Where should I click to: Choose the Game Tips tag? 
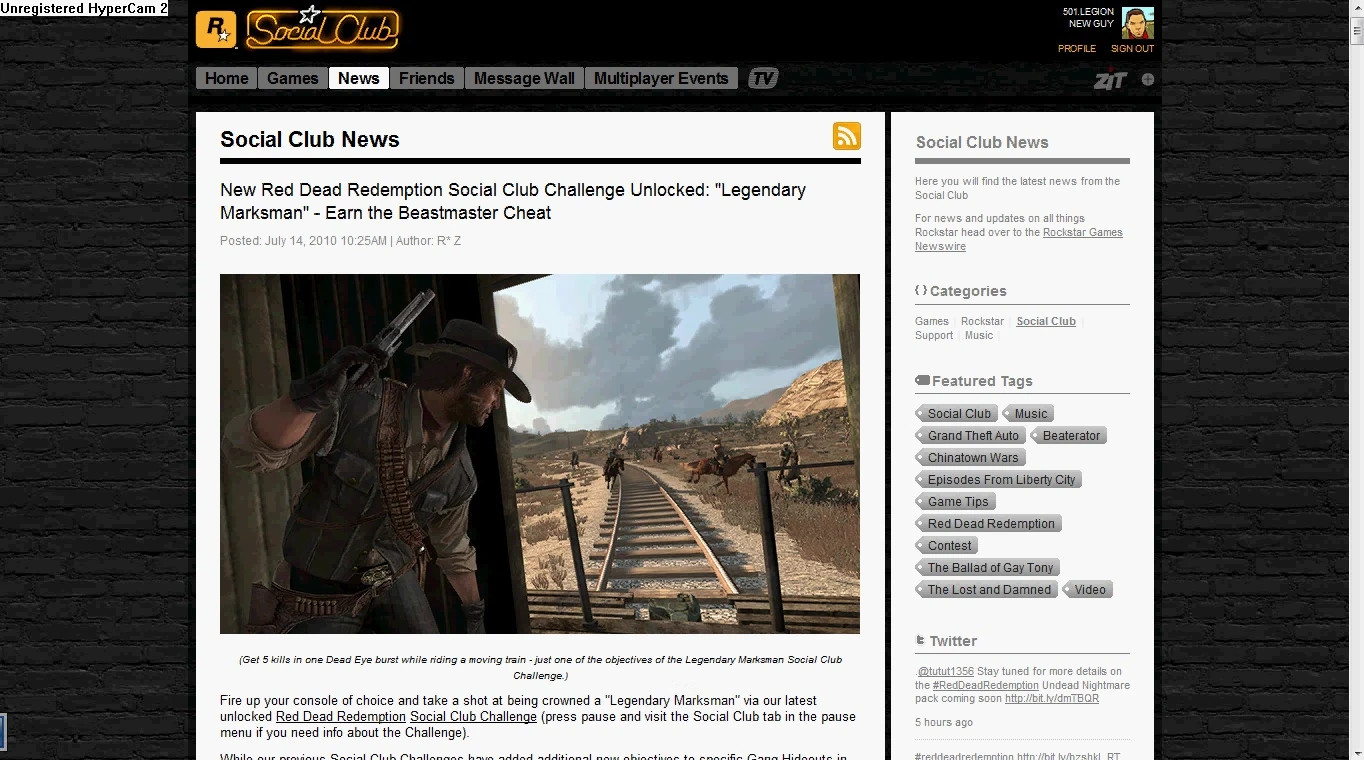pos(955,501)
